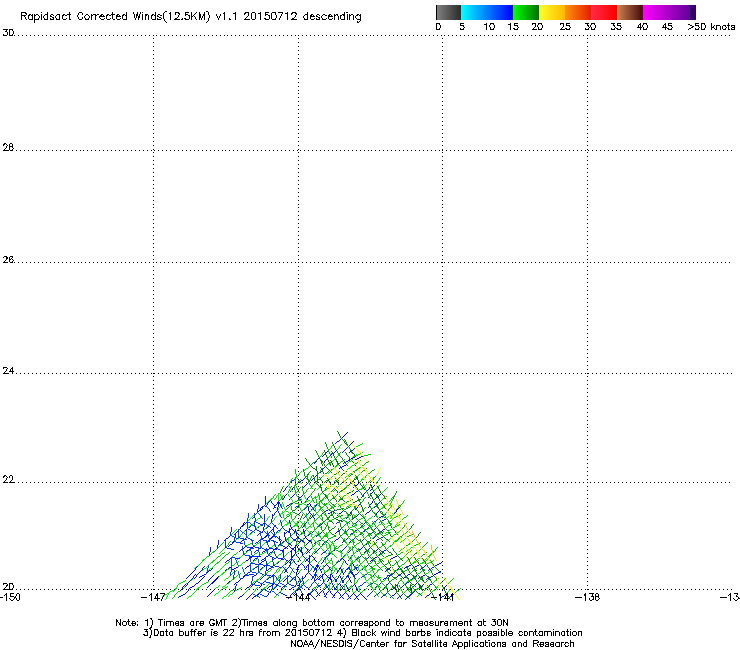Click the cyan-to-blue 5–15 knots legend gradient

point(487,12)
